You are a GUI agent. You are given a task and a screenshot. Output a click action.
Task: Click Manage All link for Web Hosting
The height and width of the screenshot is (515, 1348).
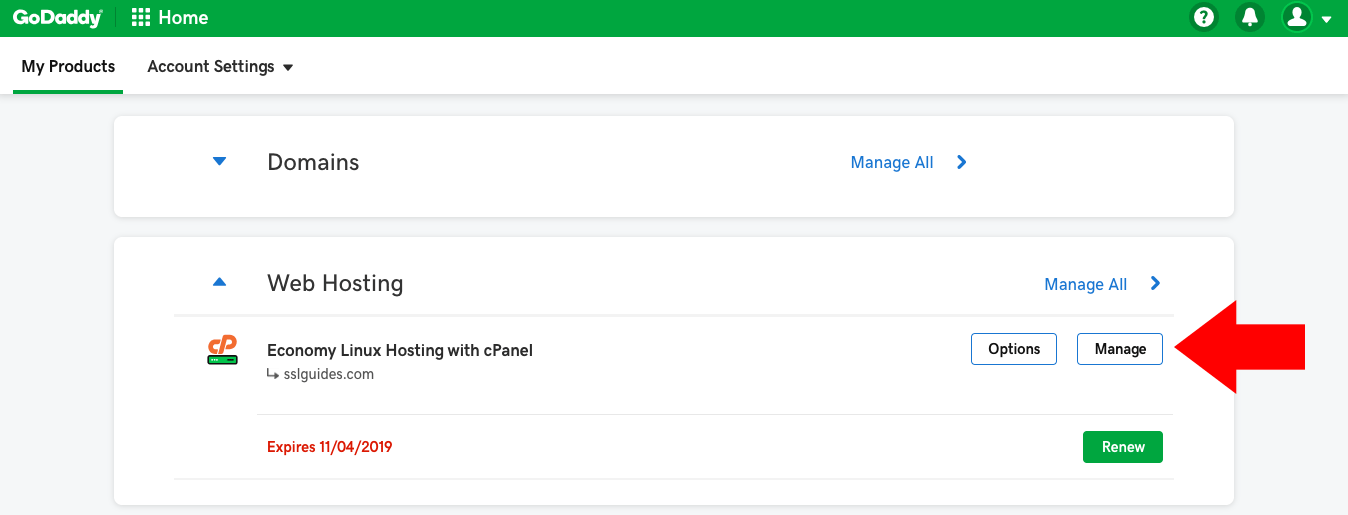[x=1085, y=284]
